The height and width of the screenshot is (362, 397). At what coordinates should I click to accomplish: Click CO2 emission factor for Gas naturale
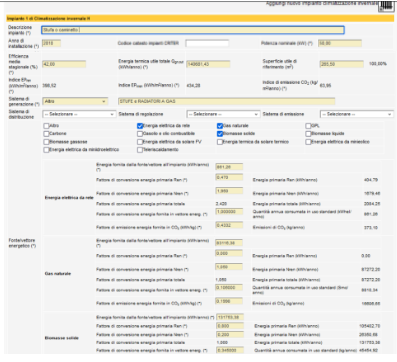(x=229, y=301)
